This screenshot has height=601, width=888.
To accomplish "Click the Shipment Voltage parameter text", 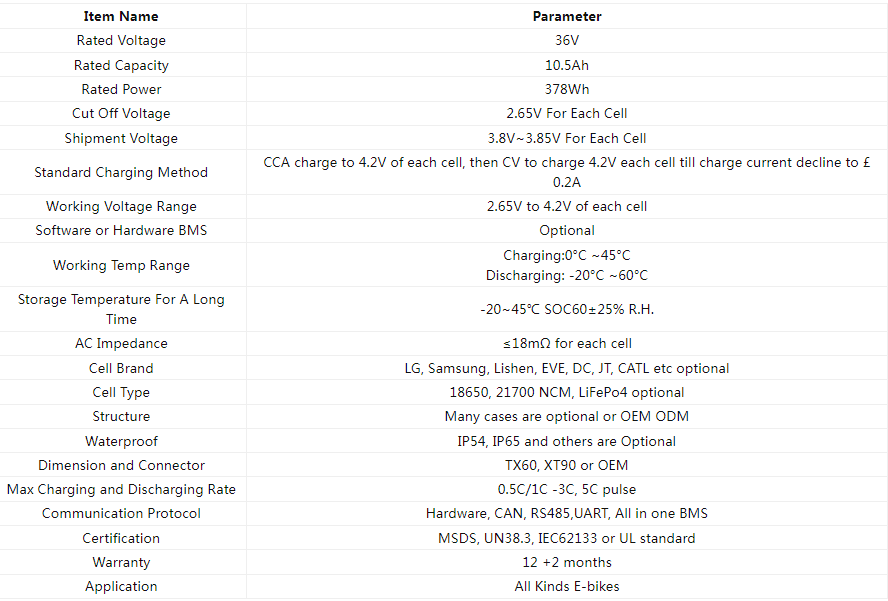I will [x=567, y=138].
